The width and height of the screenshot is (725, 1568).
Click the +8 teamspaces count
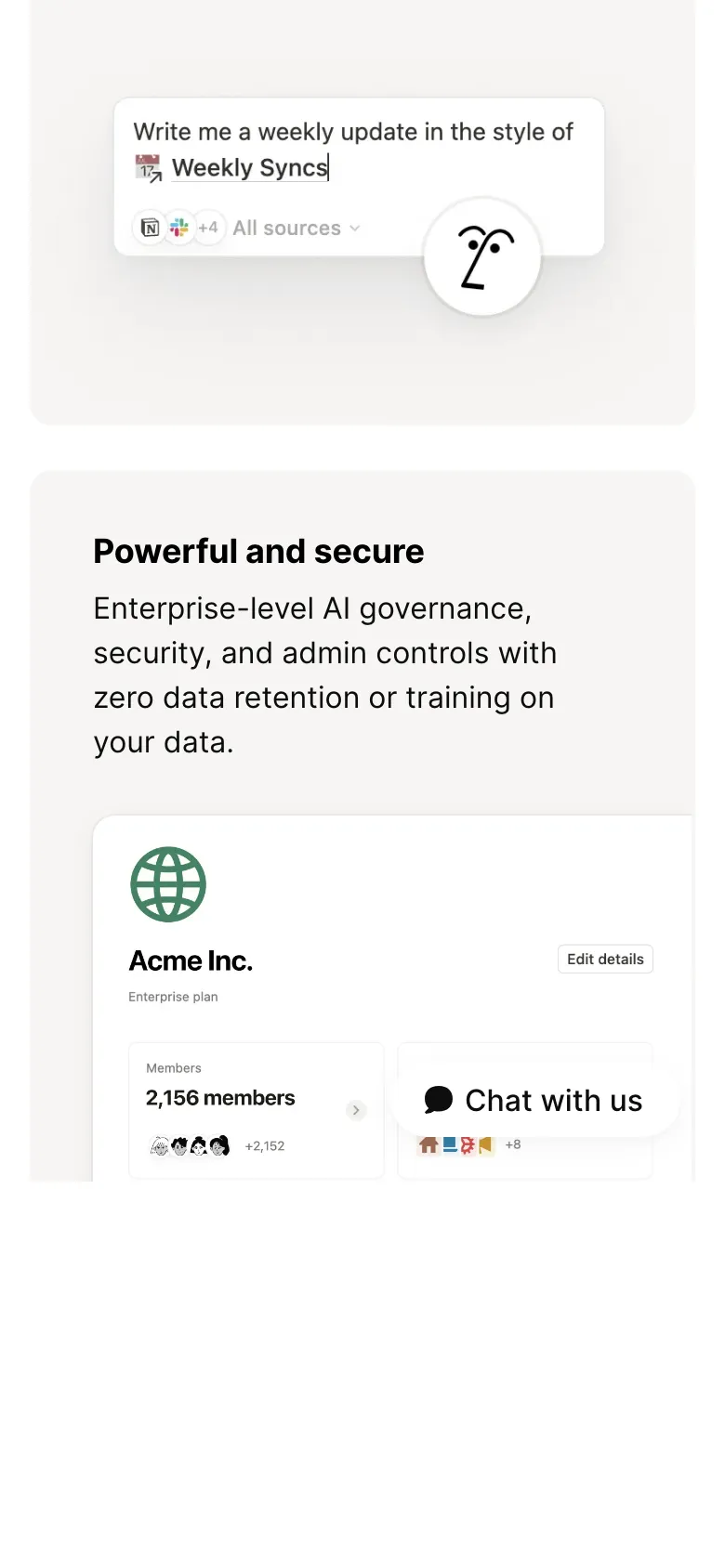coord(513,1145)
